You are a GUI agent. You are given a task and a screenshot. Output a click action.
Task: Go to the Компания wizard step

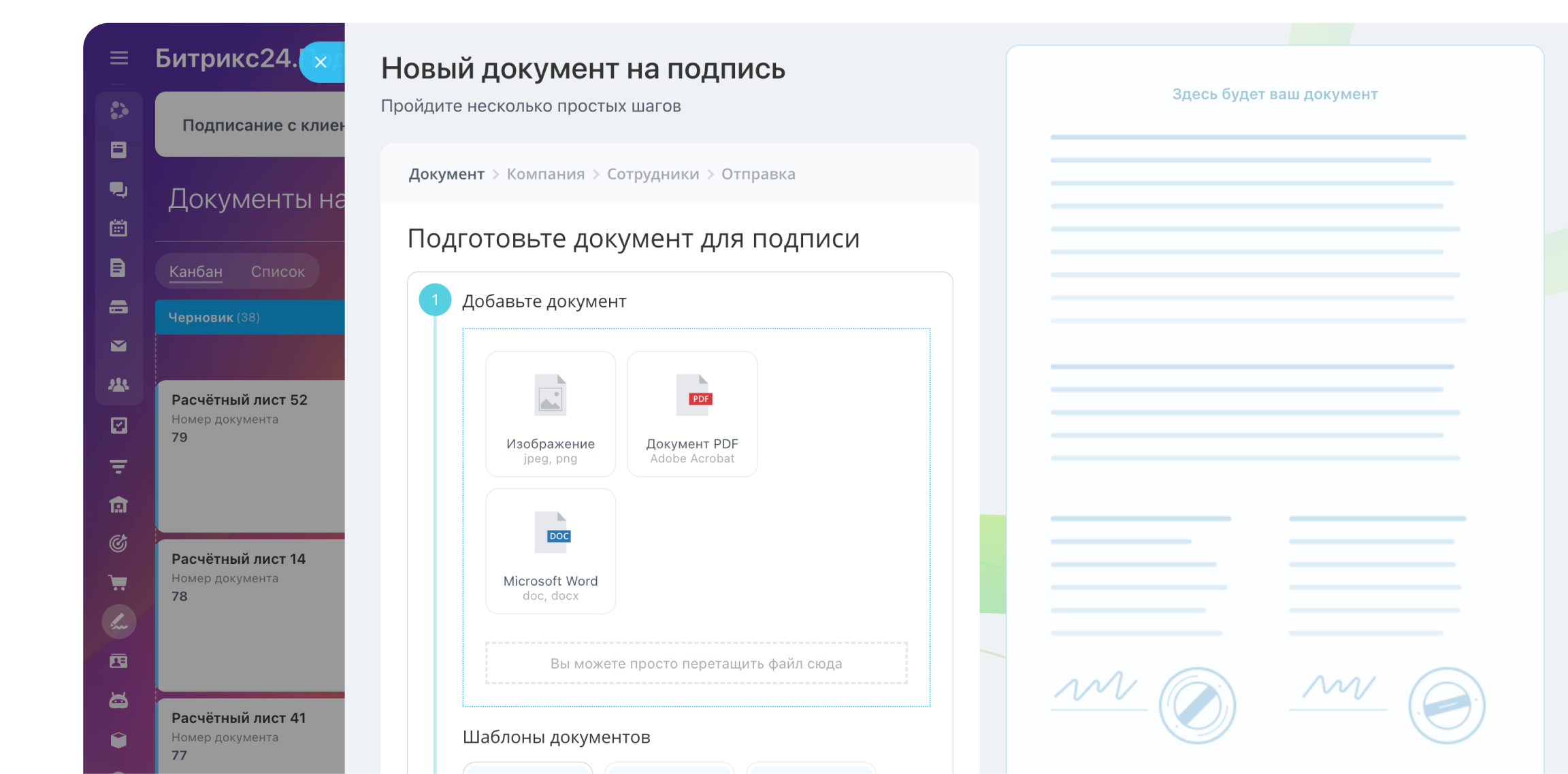pyautogui.click(x=545, y=174)
